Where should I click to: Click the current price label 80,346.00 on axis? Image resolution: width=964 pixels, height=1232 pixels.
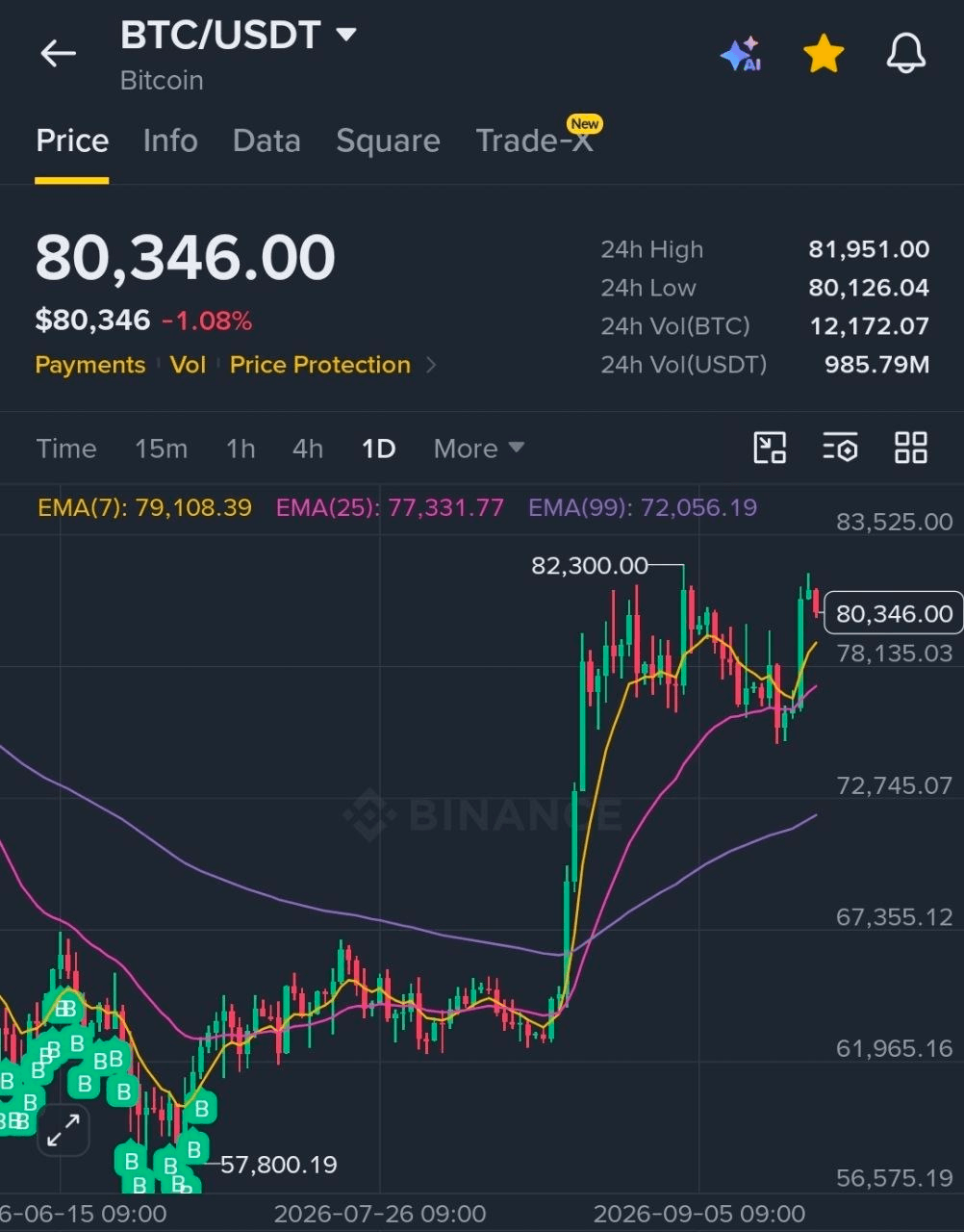point(894,614)
